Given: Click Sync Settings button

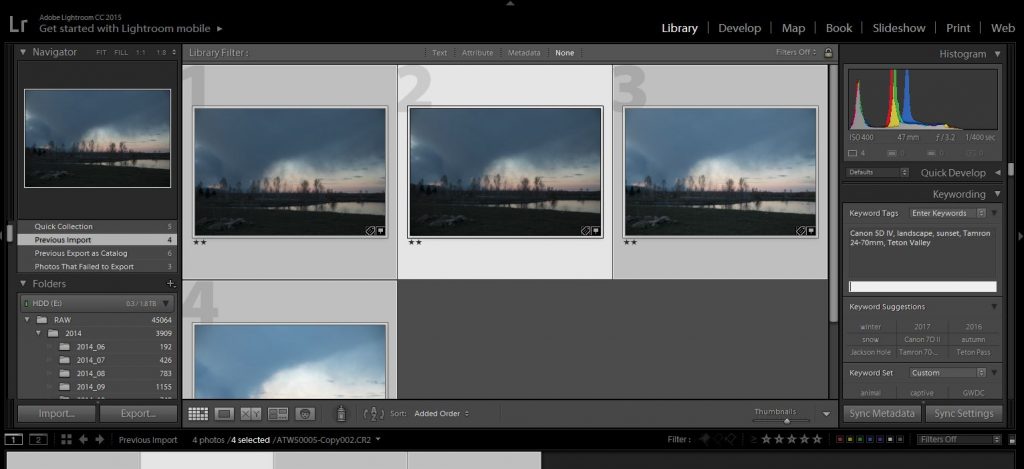Looking at the screenshot, I should click(x=963, y=413).
